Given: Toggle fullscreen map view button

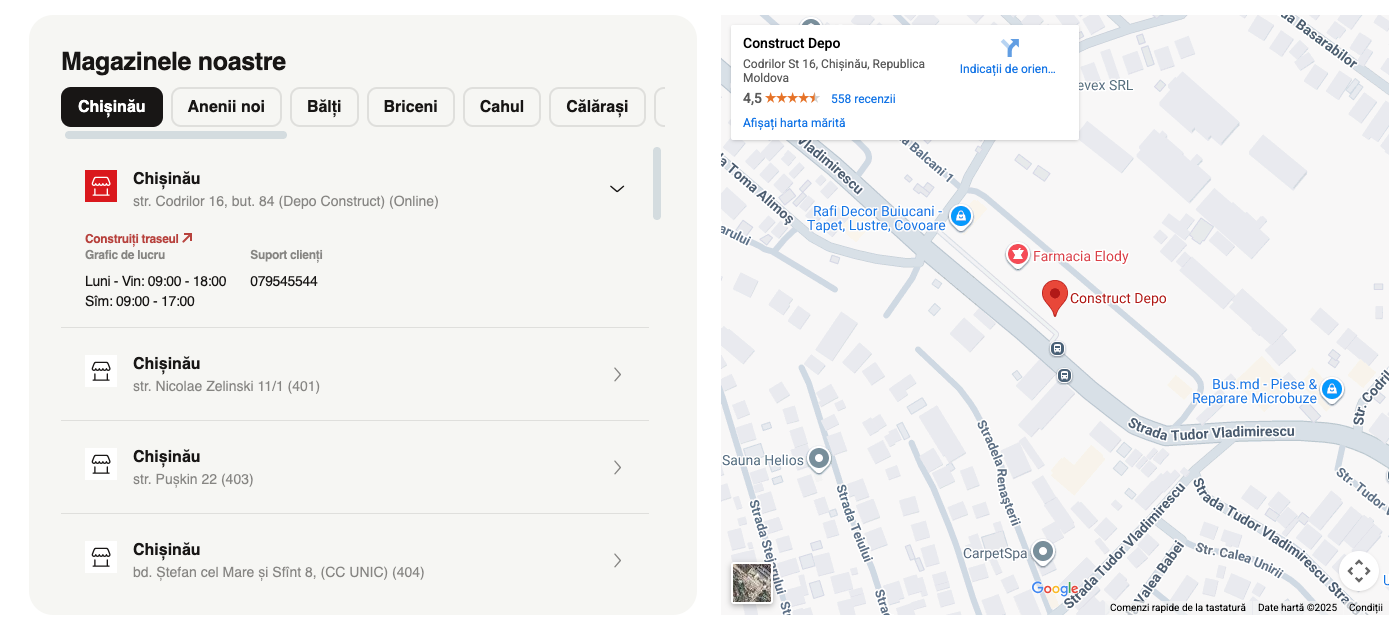Looking at the screenshot, I should coord(1358,571).
